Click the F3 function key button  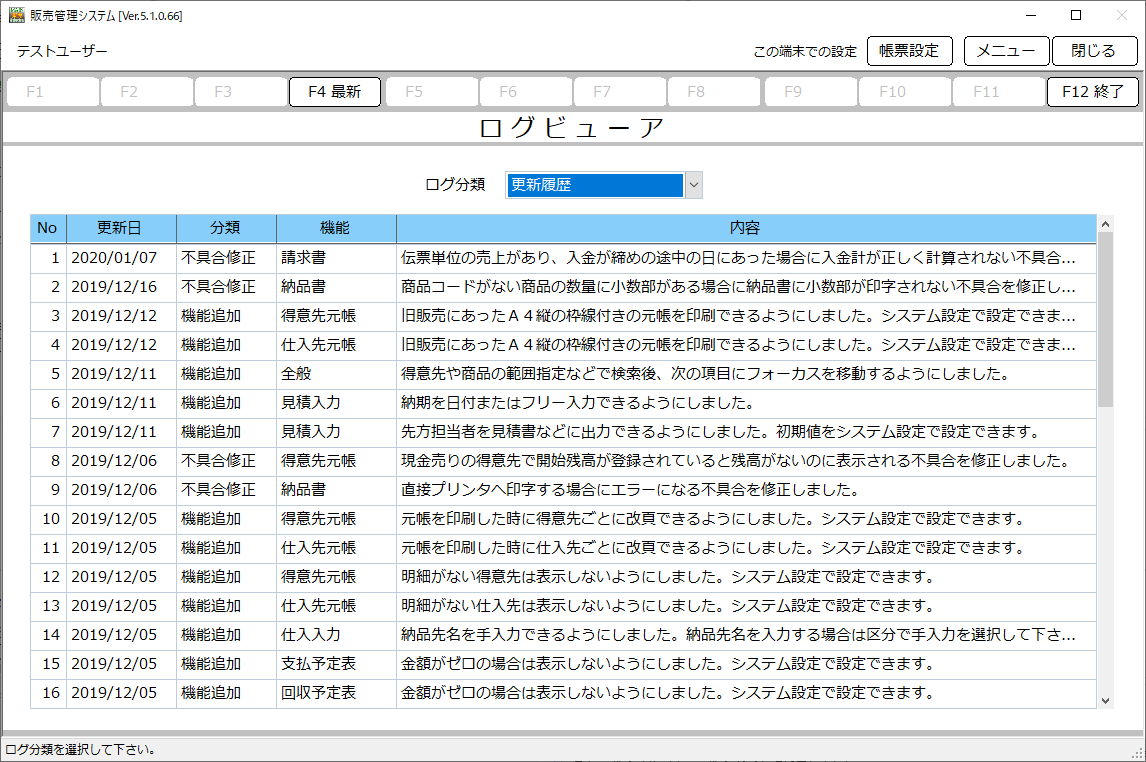[241, 92]
